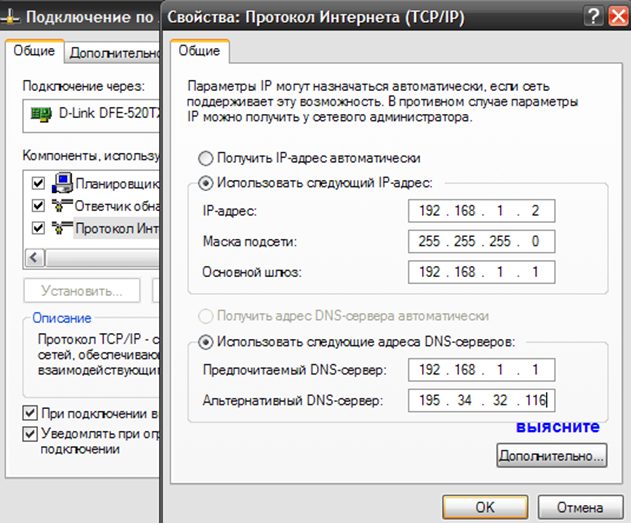Click the 'IP-адрес:' label
This screenshot has height=523, width=631.
[230, 211]
